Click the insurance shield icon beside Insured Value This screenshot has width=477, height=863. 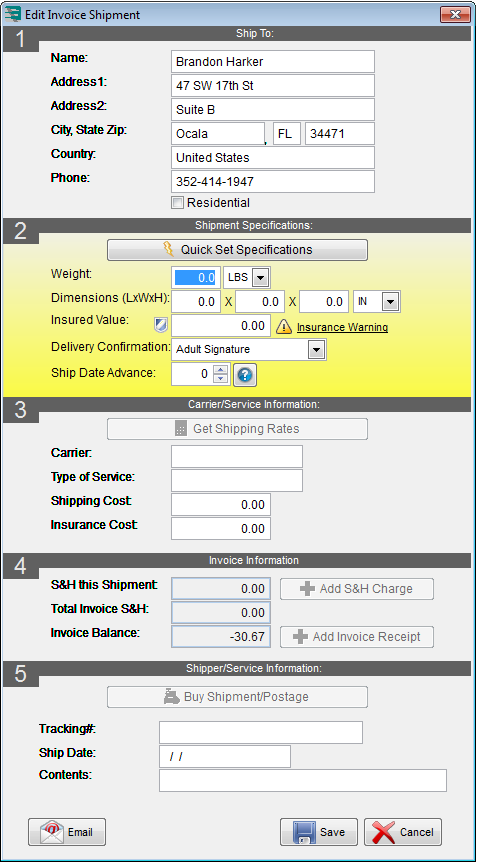coord(160,327)
